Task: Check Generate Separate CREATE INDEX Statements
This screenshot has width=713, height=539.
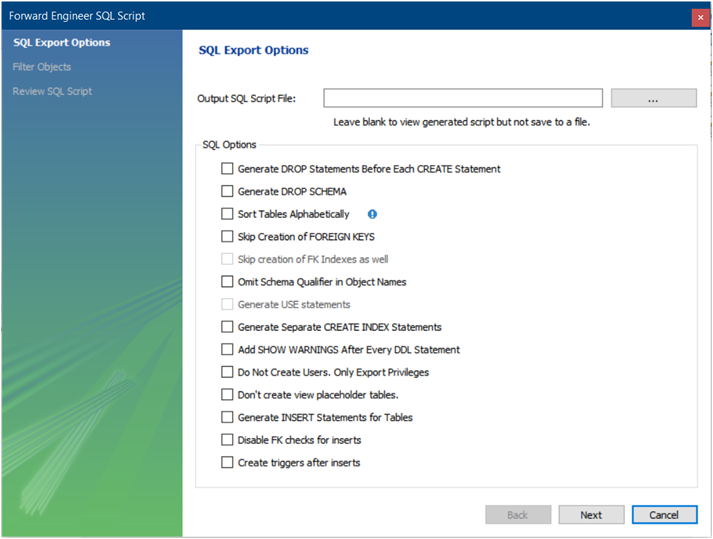Action: click(228, 327)
